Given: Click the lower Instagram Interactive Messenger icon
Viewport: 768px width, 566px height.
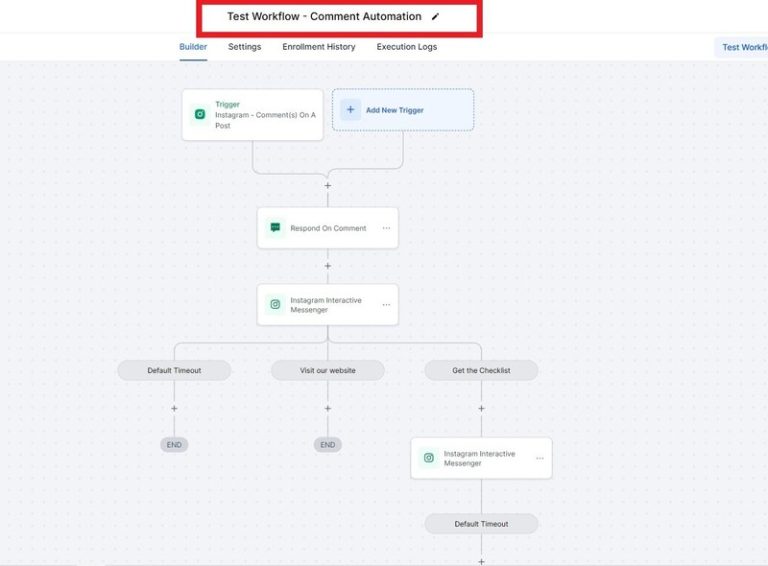Looking at the screenshot, I should pyautogui.click(x=428, y=458).
